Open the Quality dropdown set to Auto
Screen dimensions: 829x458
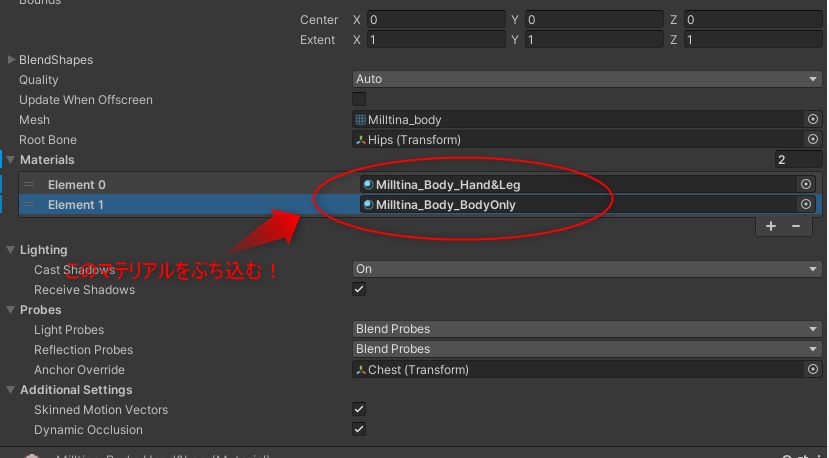click(x=587, y=79)
